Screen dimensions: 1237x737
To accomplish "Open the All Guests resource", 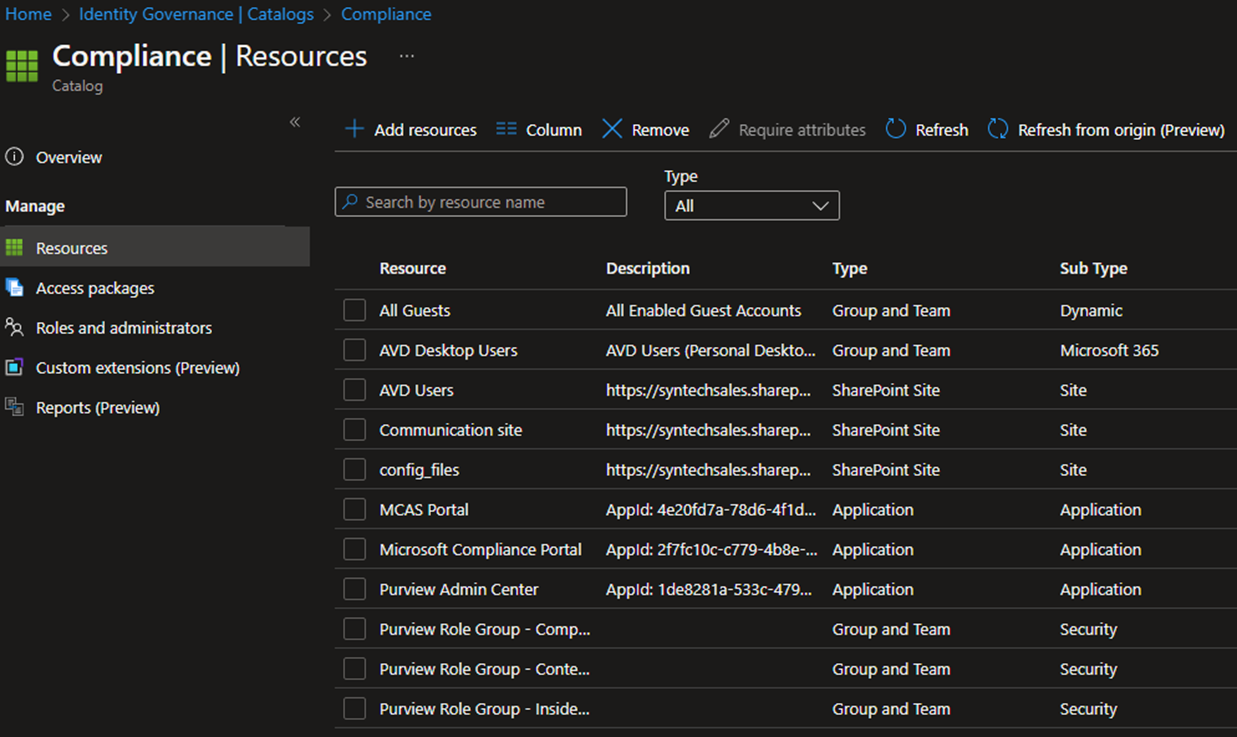I will coord(415,311).
